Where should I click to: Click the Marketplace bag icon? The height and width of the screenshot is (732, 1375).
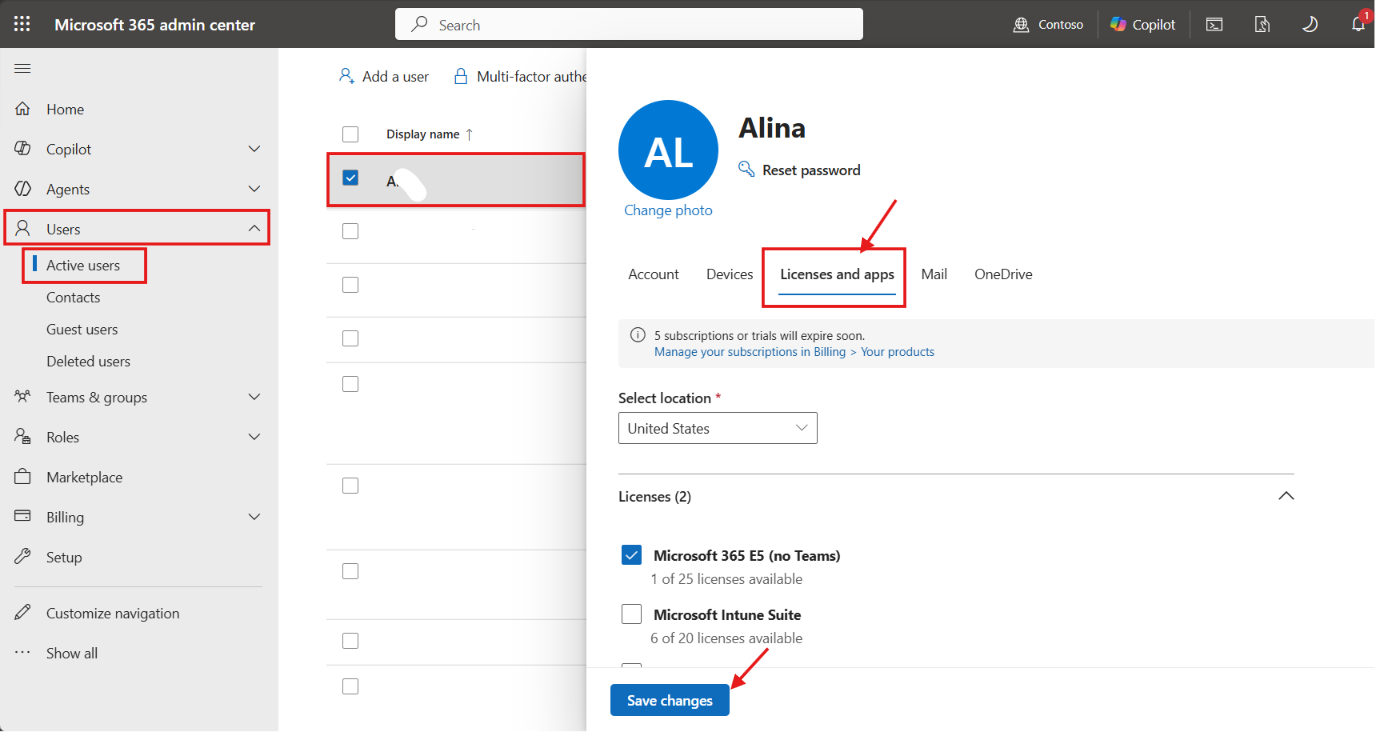coord(23,477)
